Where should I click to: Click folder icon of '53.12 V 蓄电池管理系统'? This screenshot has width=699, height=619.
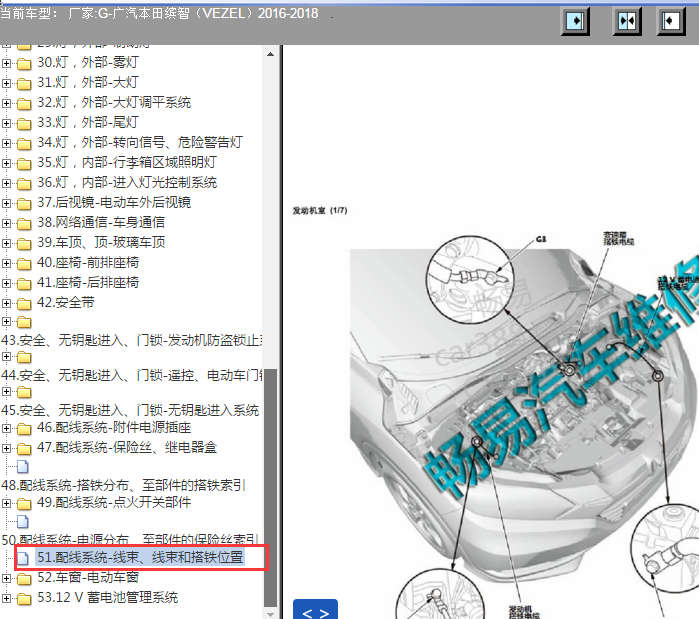[24, 599]
